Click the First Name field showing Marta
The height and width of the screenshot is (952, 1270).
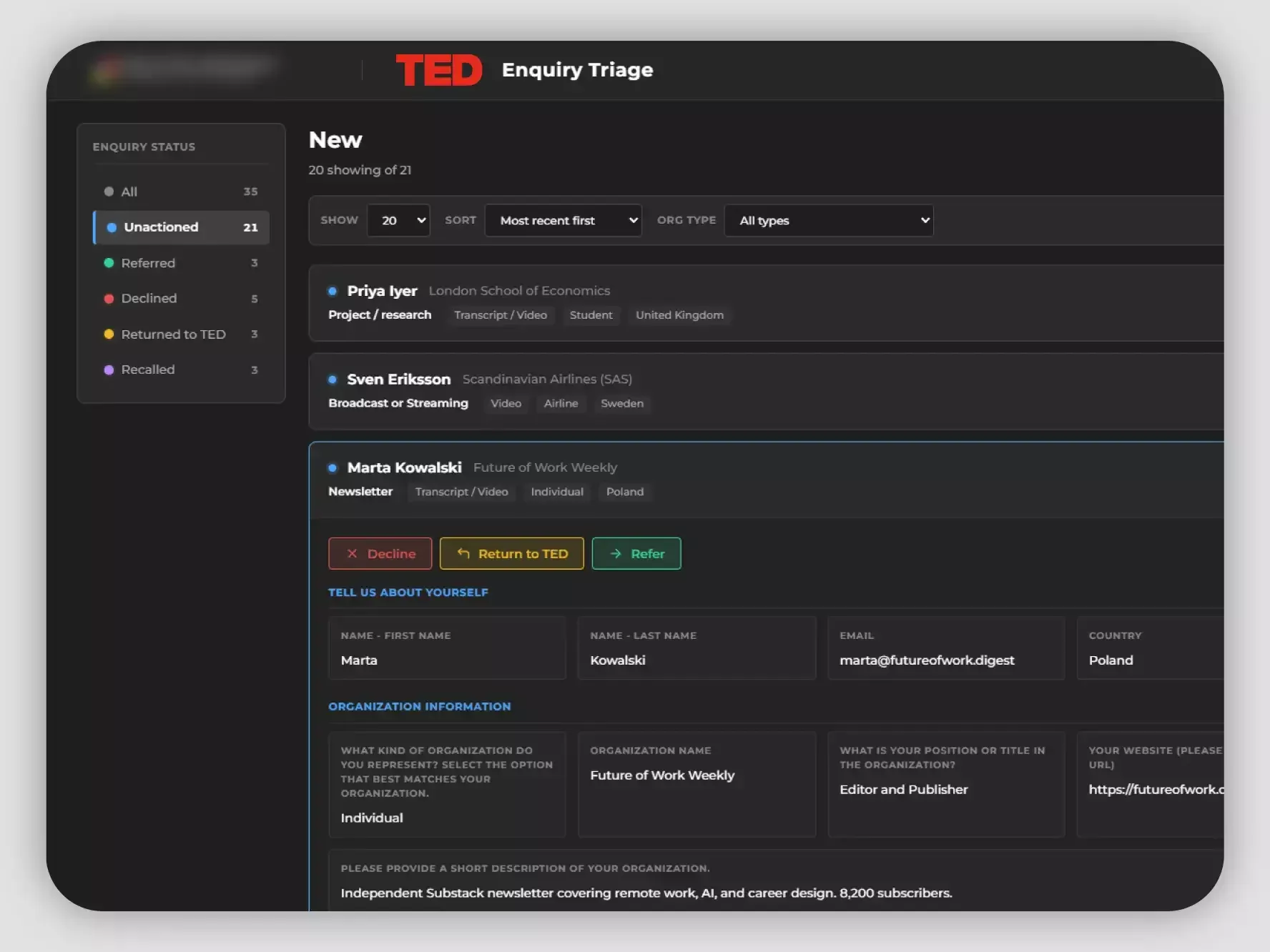[x=447, y=648]
